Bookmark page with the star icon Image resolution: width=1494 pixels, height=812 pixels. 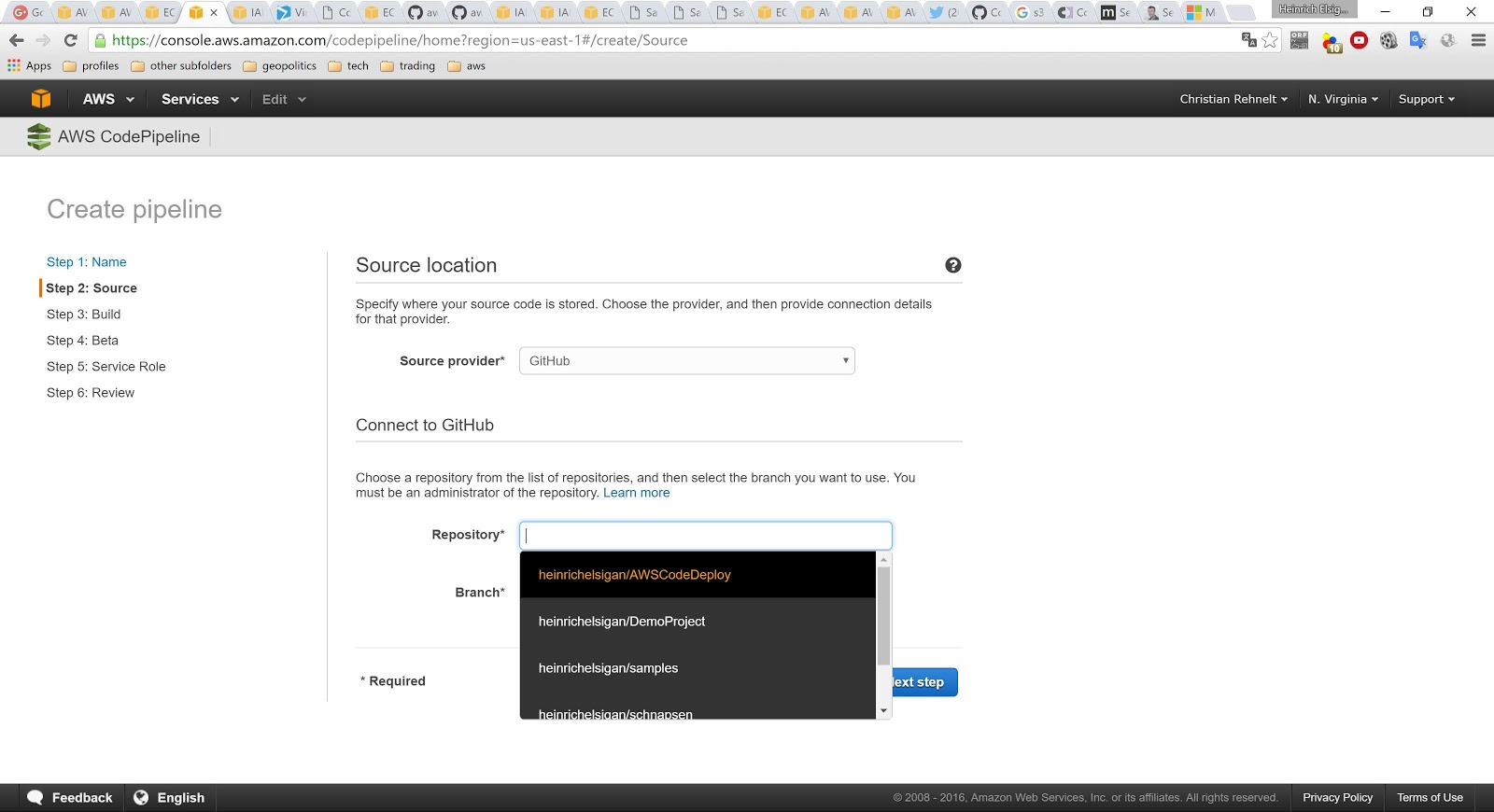point(1270,40)
